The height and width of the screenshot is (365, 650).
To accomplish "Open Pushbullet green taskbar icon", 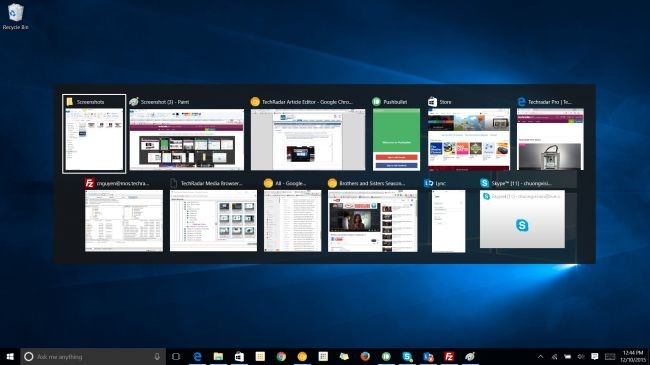I will tap(386, 356).
